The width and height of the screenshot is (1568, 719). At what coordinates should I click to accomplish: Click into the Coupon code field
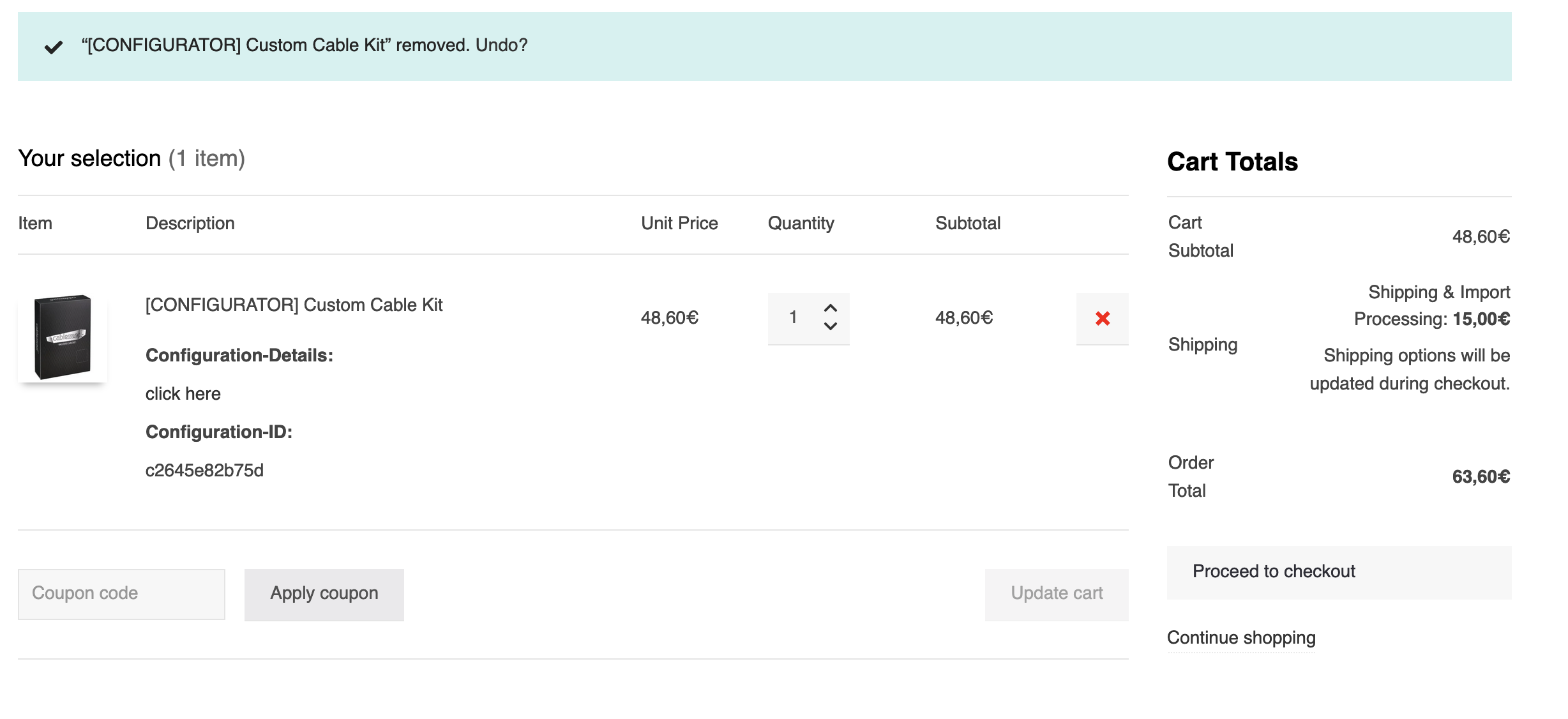[x=121, y=594]
